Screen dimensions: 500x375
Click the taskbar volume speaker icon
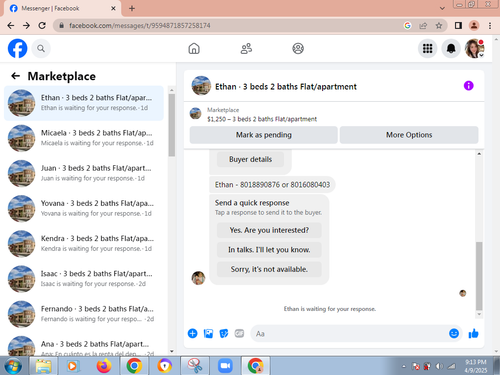(x=439, y=366)
